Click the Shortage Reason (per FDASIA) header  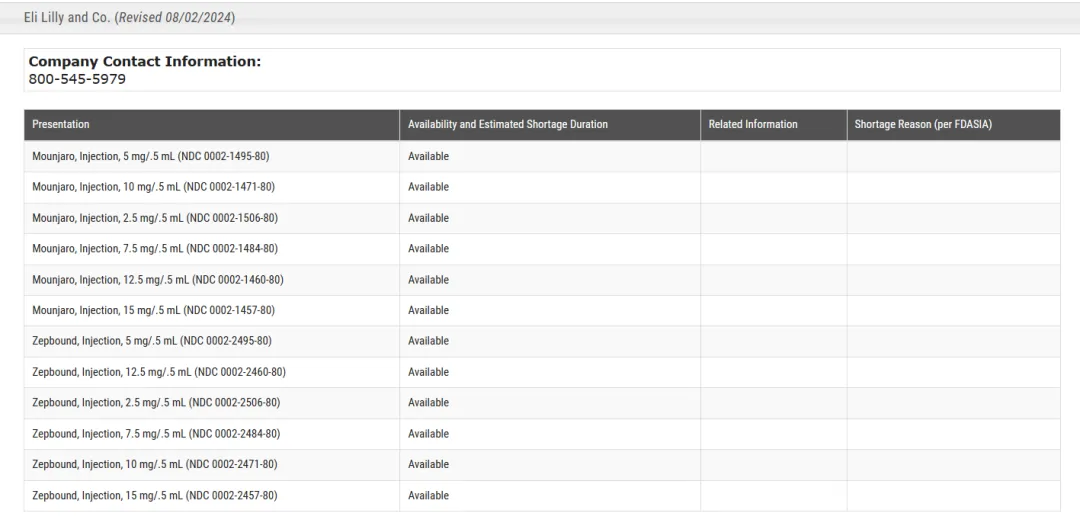point(922,125)
